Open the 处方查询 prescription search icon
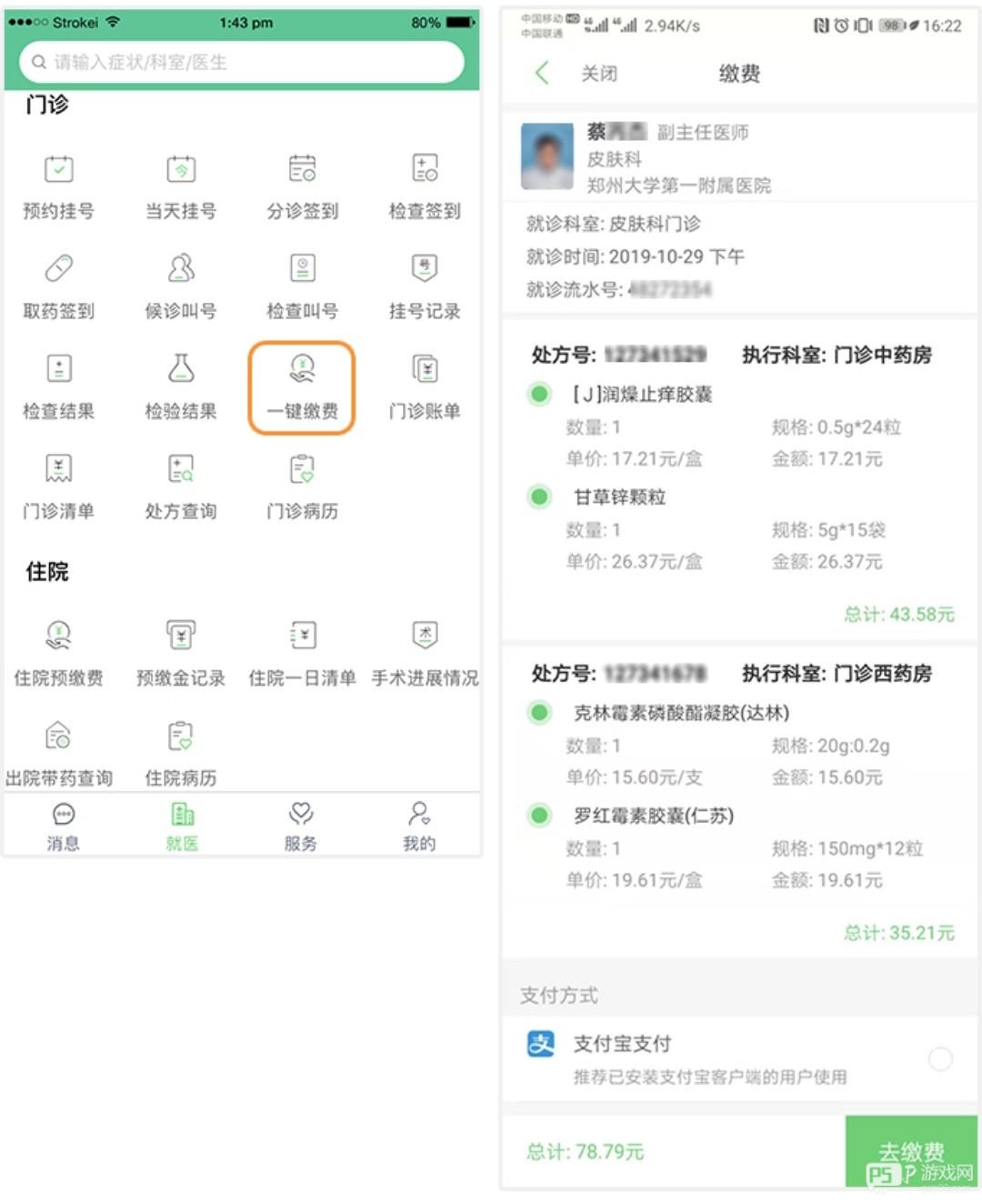 click(181, 469)
